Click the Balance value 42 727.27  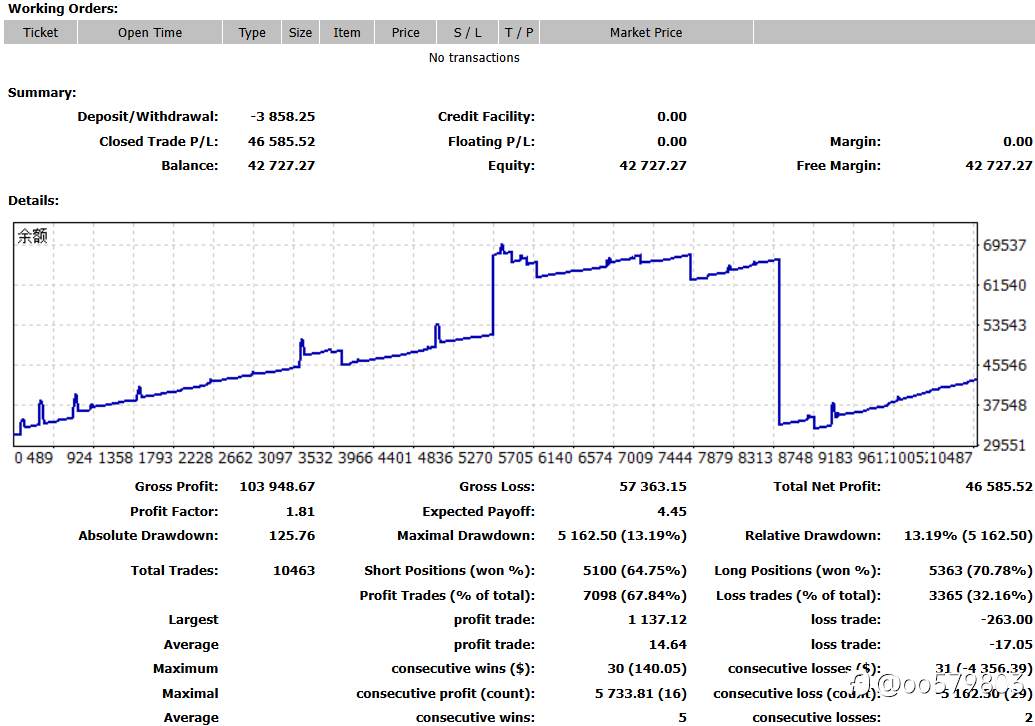point(281,166)
